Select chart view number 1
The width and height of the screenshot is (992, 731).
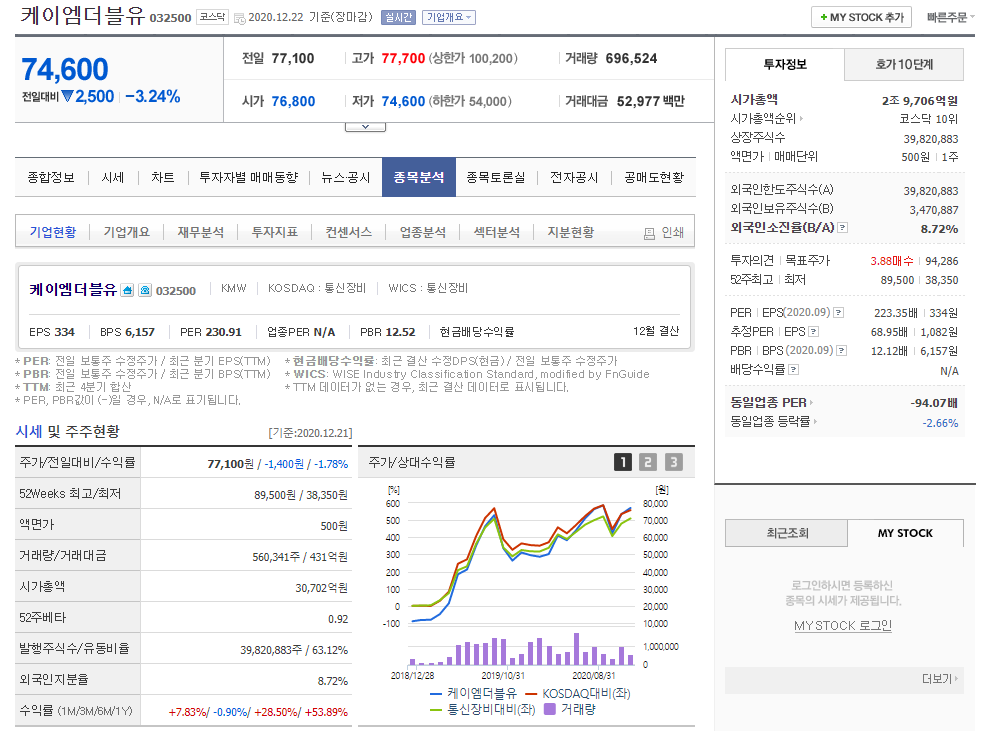tap(623, 462)
